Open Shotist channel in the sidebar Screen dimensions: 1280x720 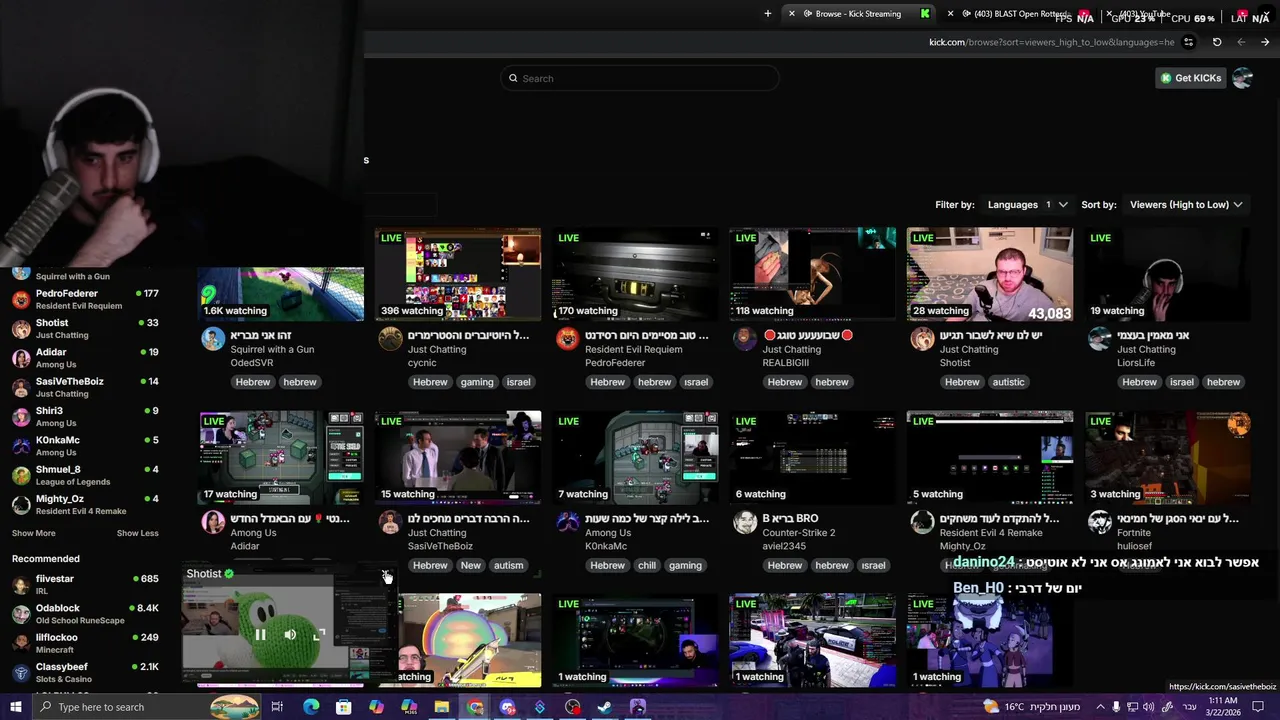pyautogui.click(x=85, y=328)
